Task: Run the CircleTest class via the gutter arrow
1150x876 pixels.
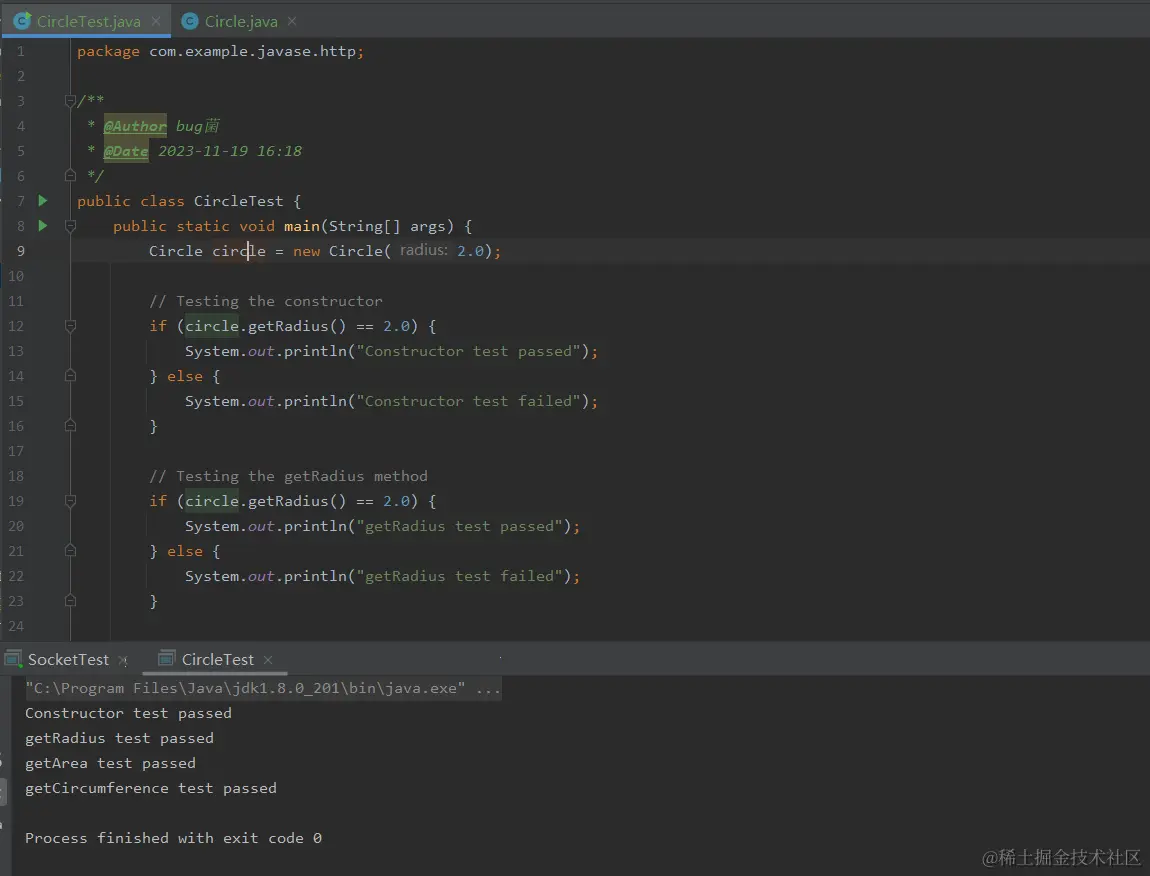Action: [x=43, y=200]
